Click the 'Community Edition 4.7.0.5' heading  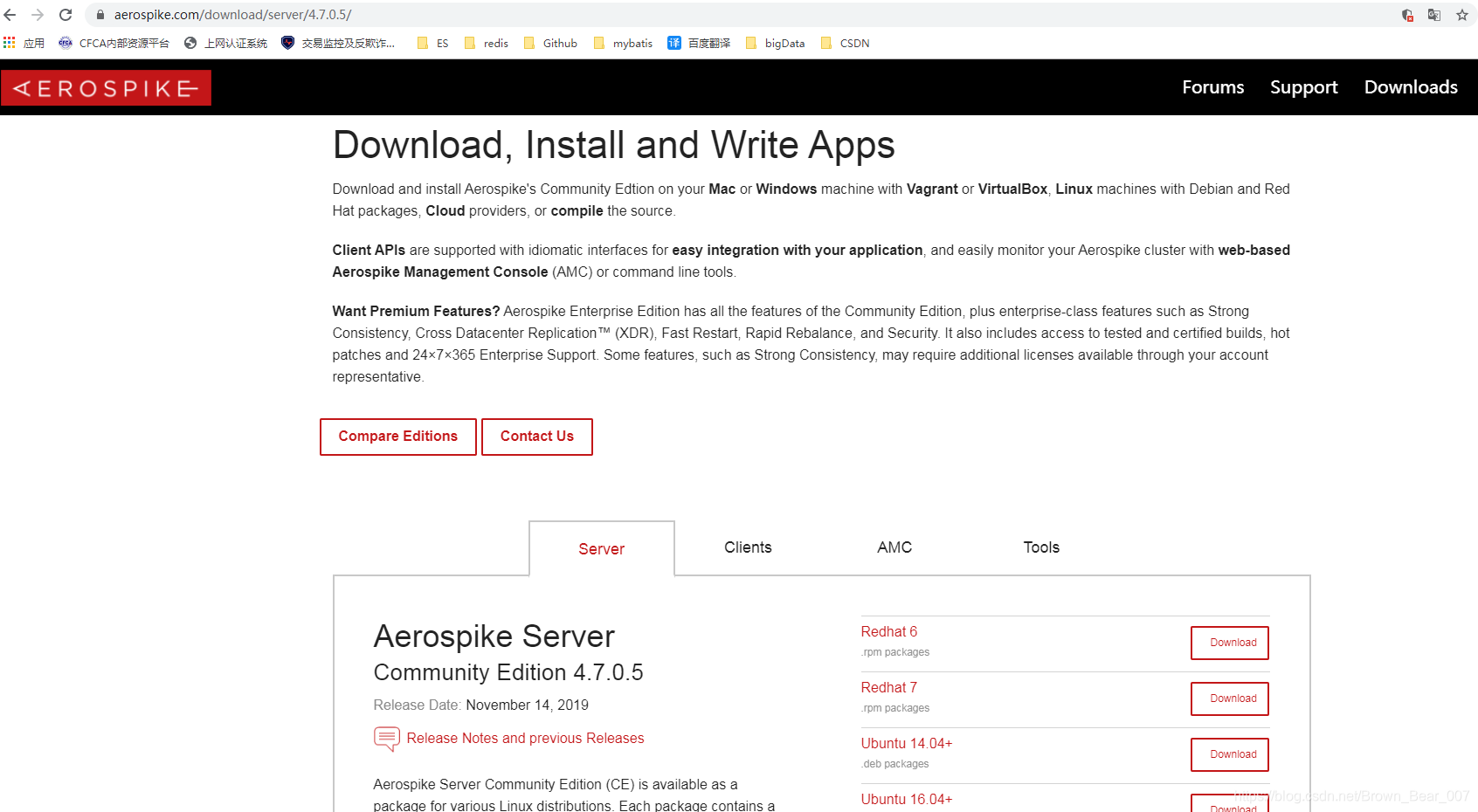click(x=508, y=672)
